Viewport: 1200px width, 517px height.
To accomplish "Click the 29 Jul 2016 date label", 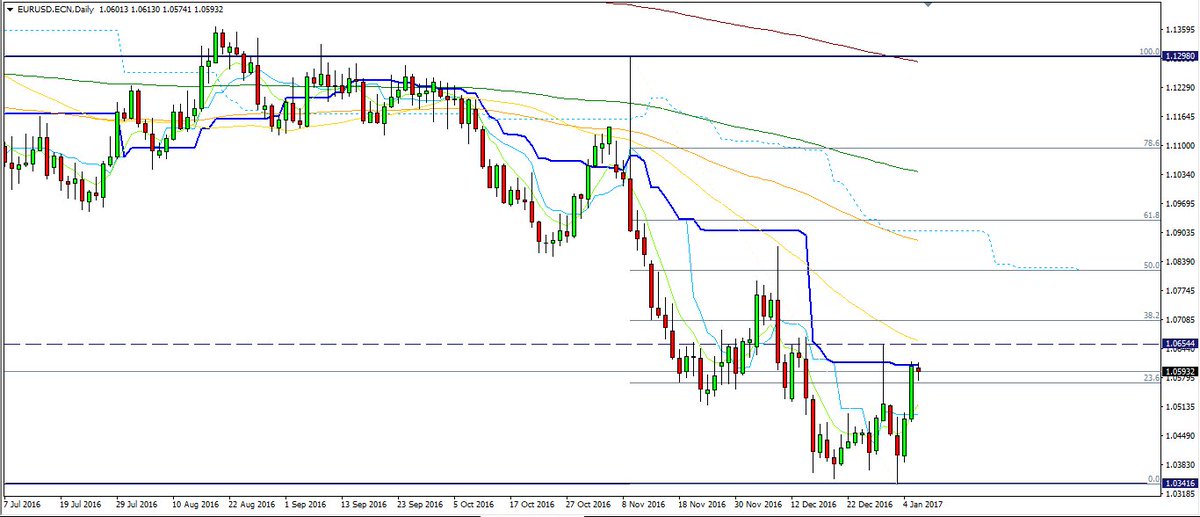I will [137, 506].
